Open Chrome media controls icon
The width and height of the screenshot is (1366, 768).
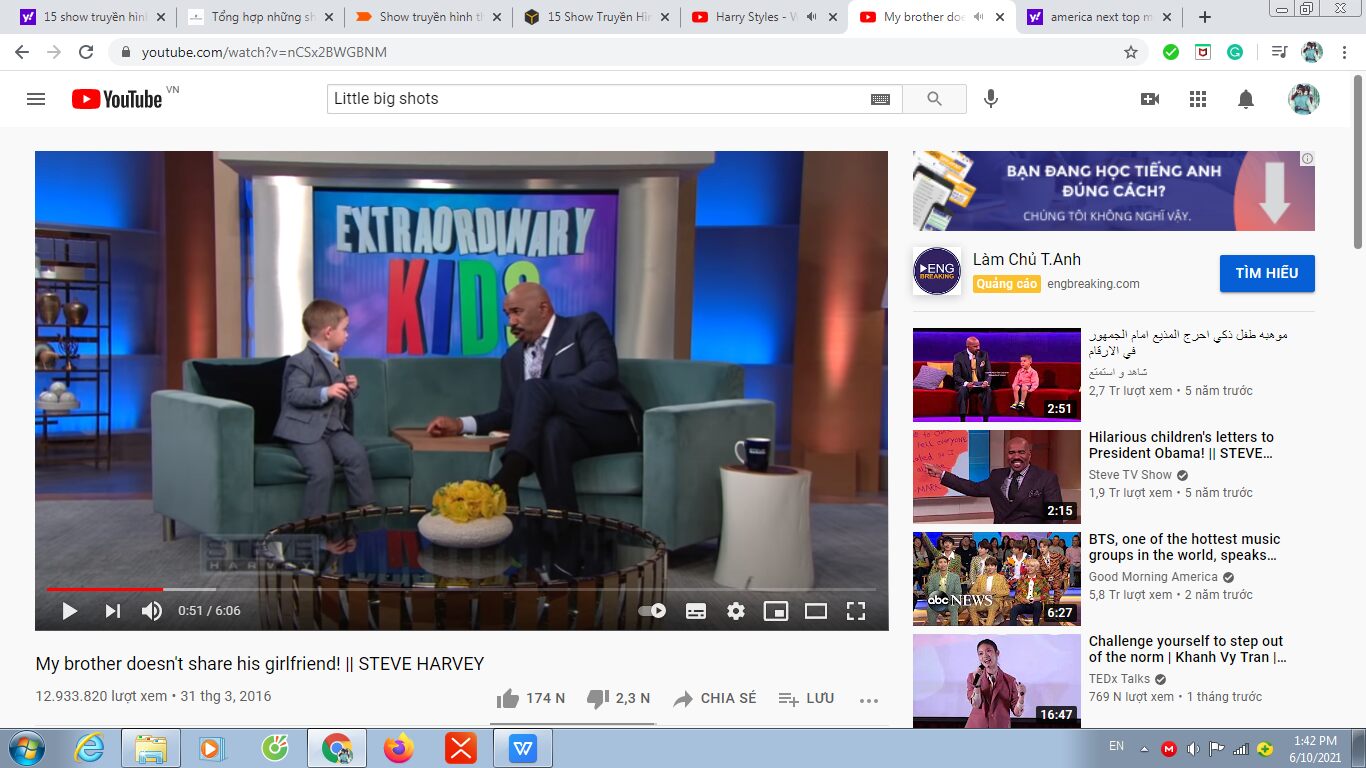point(1279,52)
